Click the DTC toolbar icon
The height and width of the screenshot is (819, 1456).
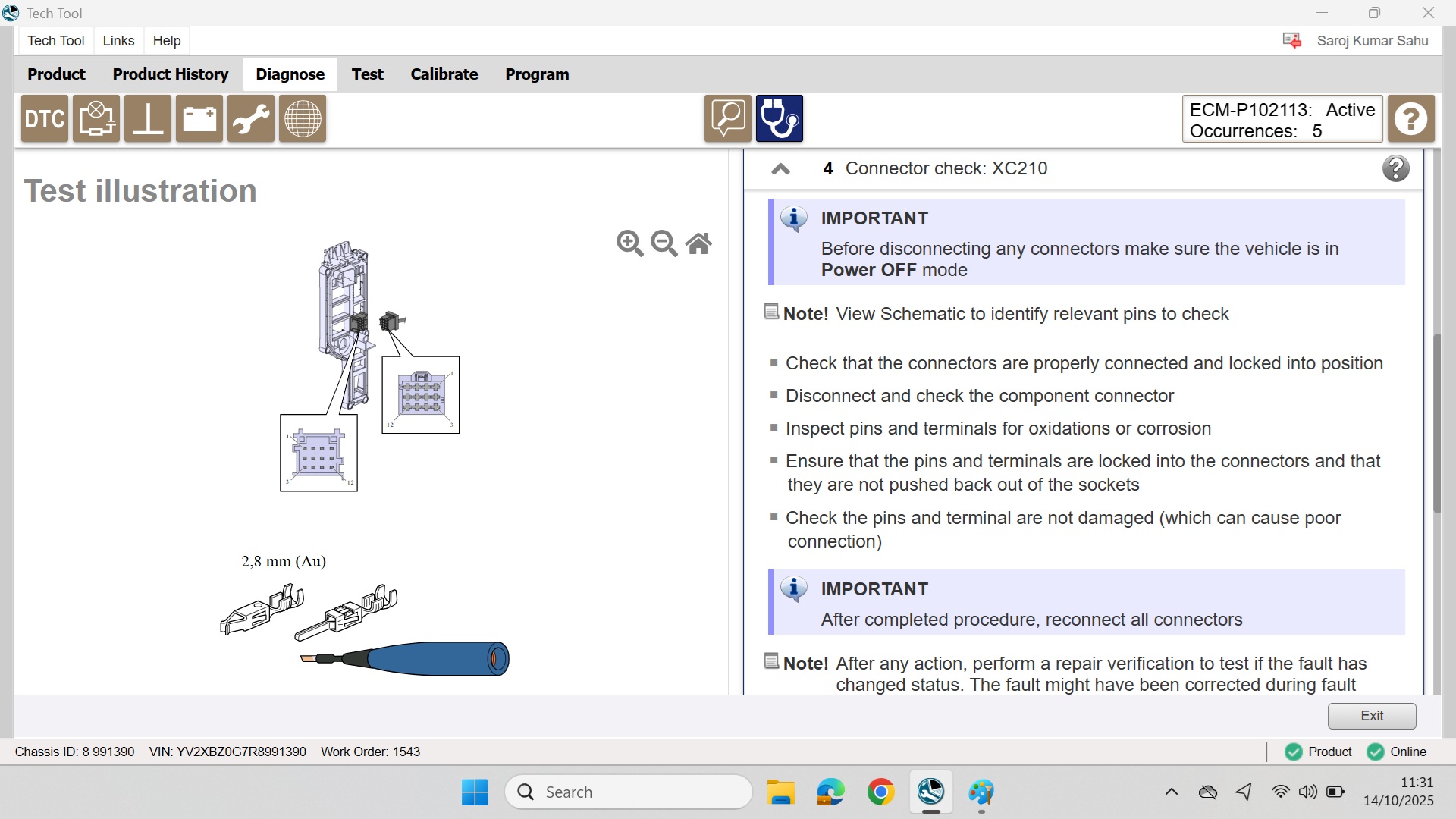[x=45, y=119]
